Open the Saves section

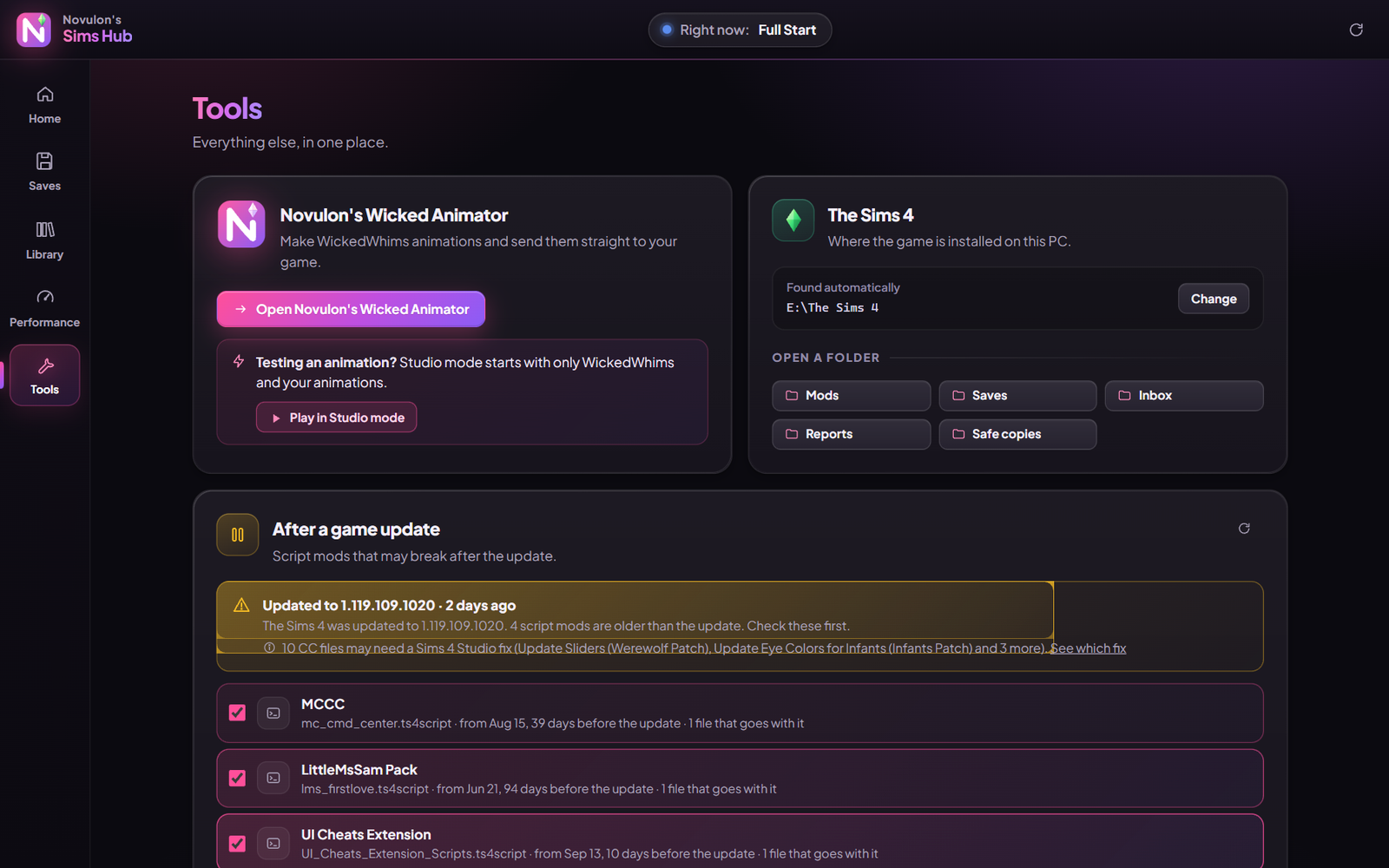(x=44, y=172)
